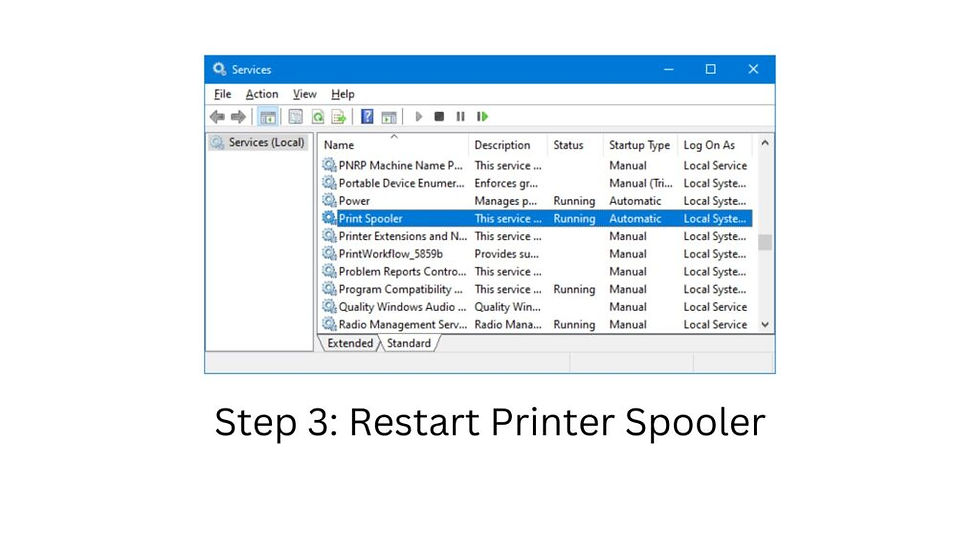Click the "Manual (Tri..." startup type cell
The image size is (980, 551).
pos(641,183)
